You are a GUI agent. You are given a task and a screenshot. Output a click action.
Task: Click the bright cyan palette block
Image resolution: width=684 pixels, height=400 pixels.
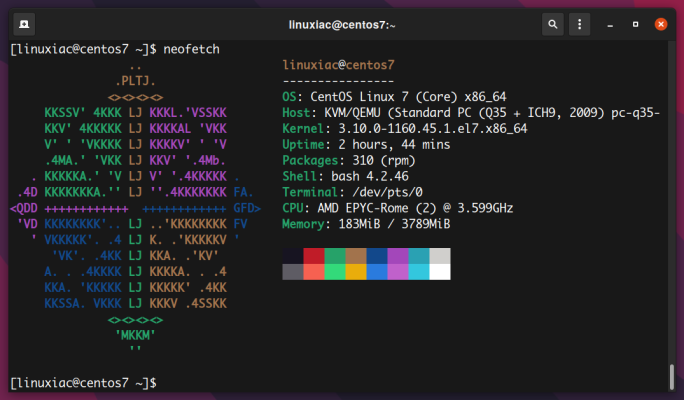[419, 272]
